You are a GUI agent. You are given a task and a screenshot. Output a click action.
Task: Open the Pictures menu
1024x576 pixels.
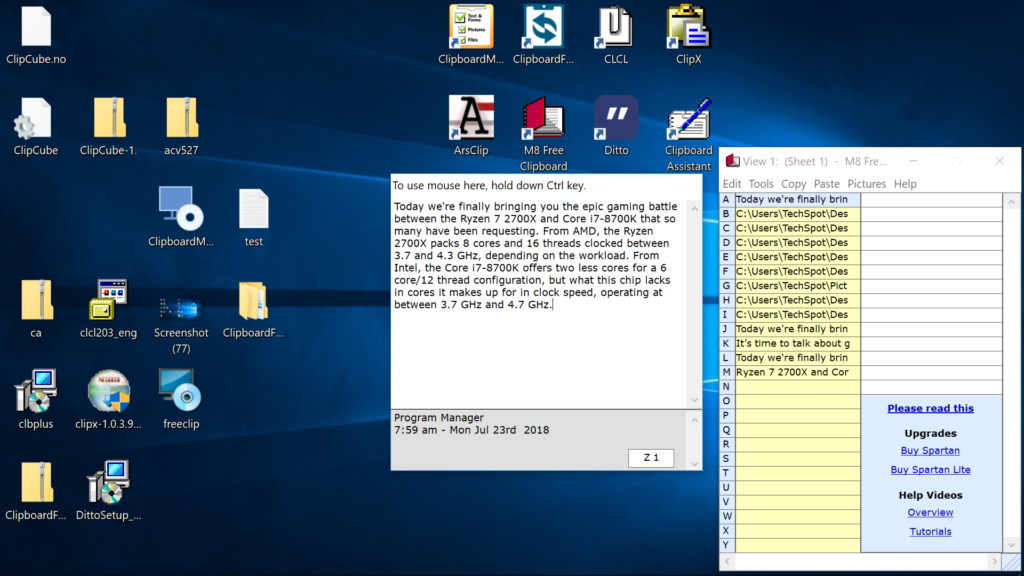tap(866, 183)
